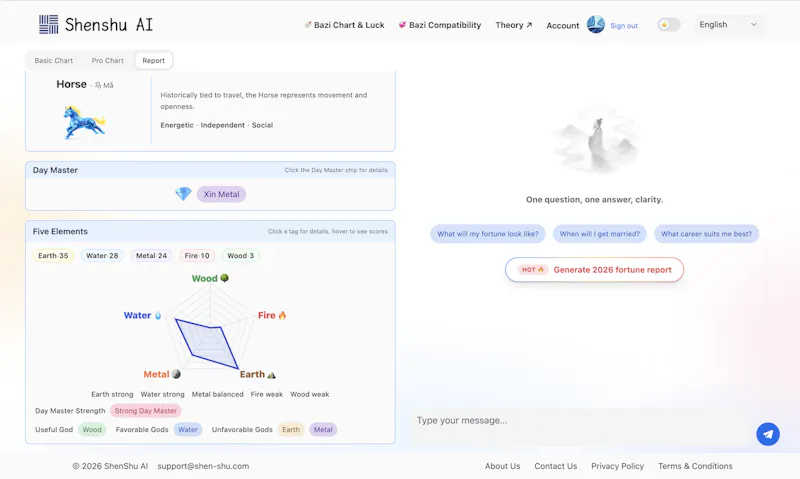Click the 'Horse' zodiac heading
The width and height of the screenshot is (800, 479).
(x=71, y=84)
